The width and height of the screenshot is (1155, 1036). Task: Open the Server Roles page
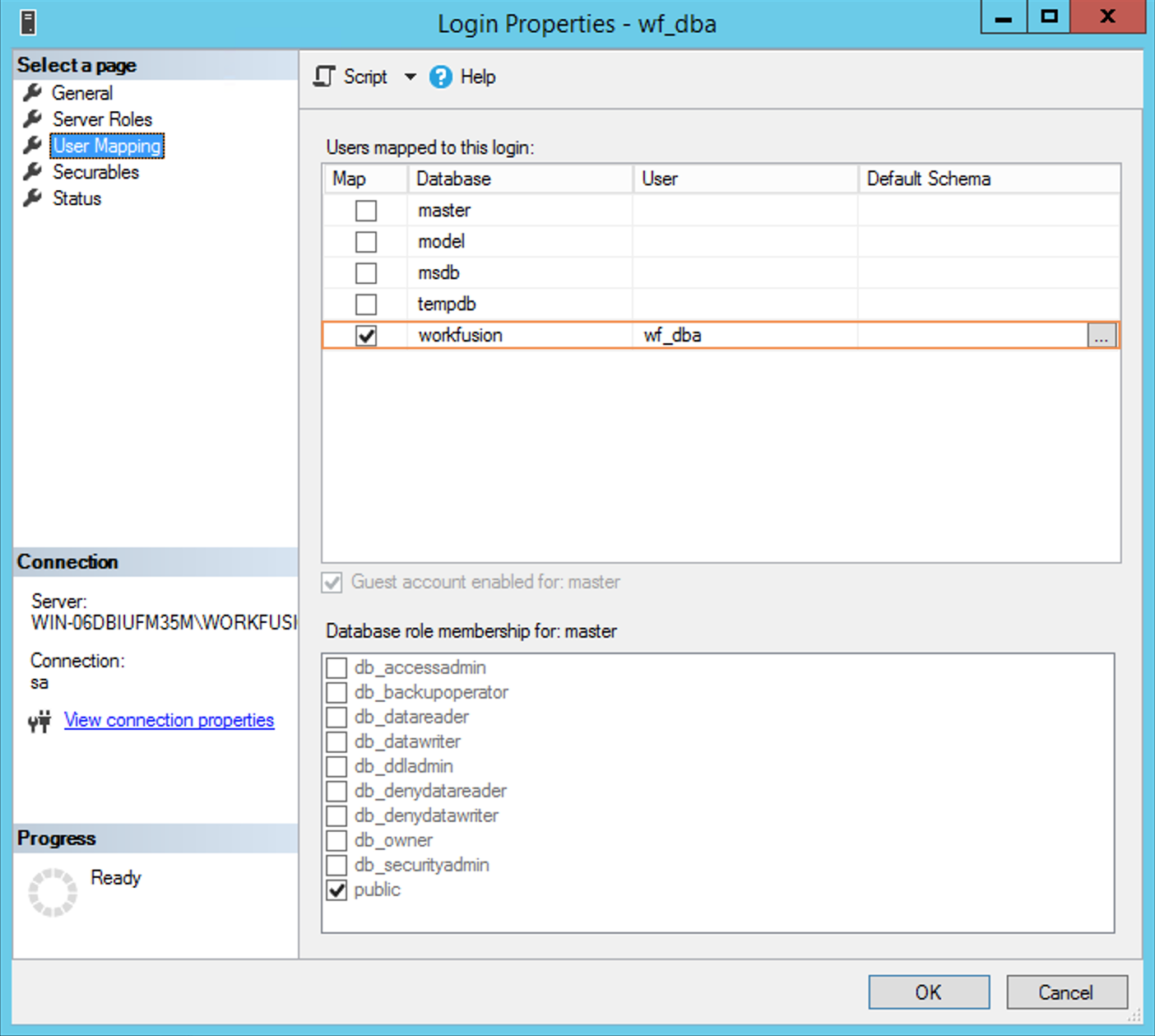(x=103, y=119)
